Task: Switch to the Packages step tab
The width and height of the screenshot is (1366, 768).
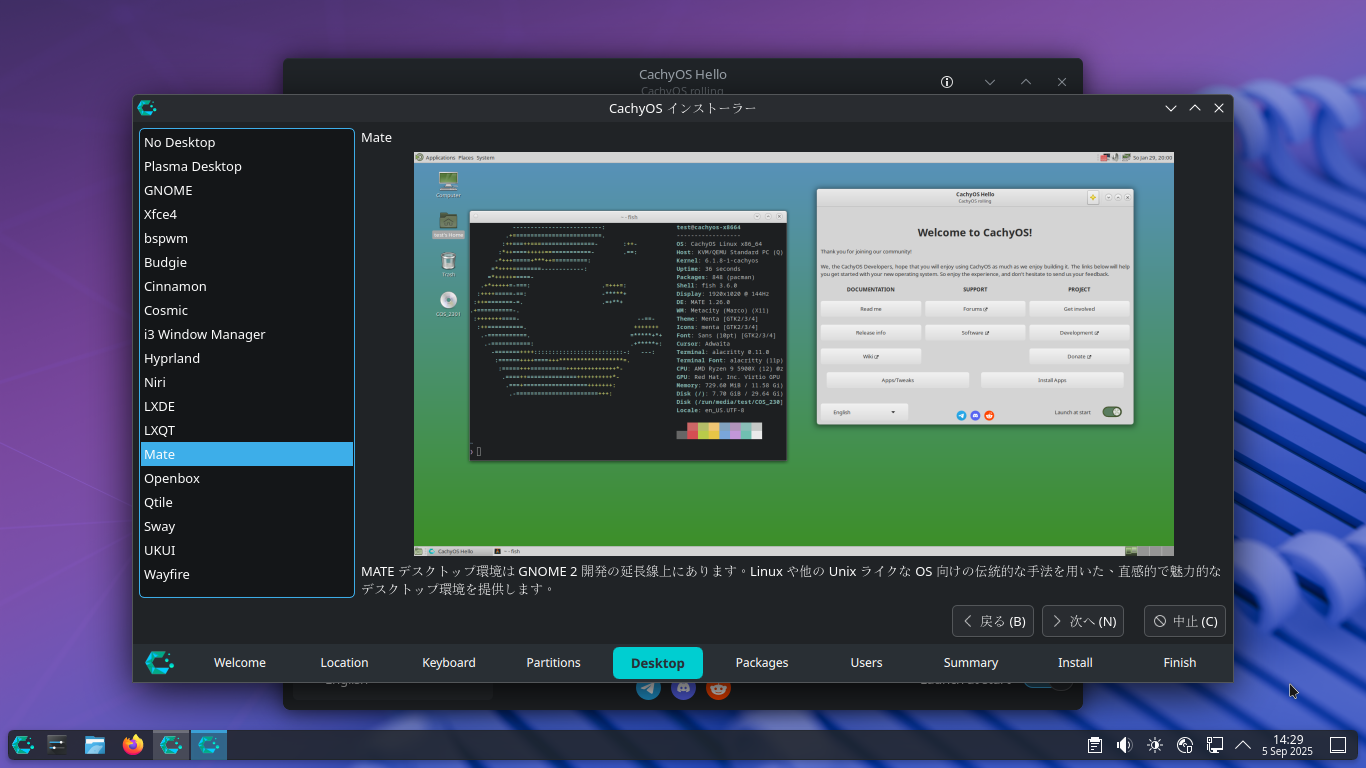Action: pyautogui.click(x=762, y=662)
